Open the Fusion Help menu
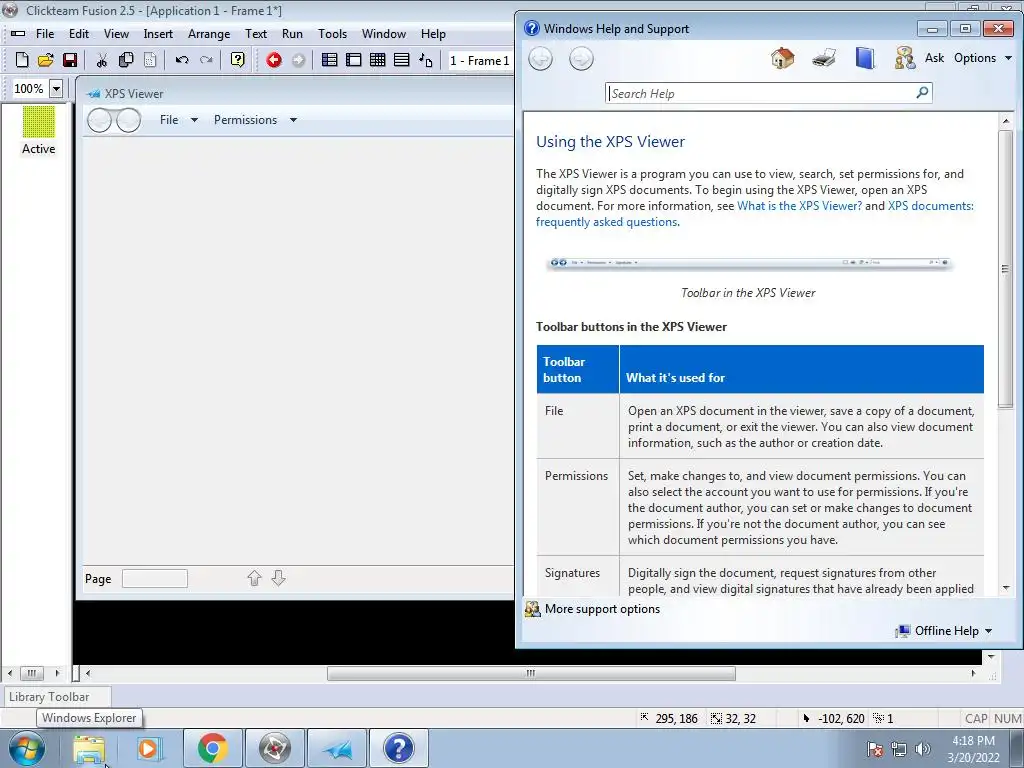1024x768 pixels. (433, 34)
